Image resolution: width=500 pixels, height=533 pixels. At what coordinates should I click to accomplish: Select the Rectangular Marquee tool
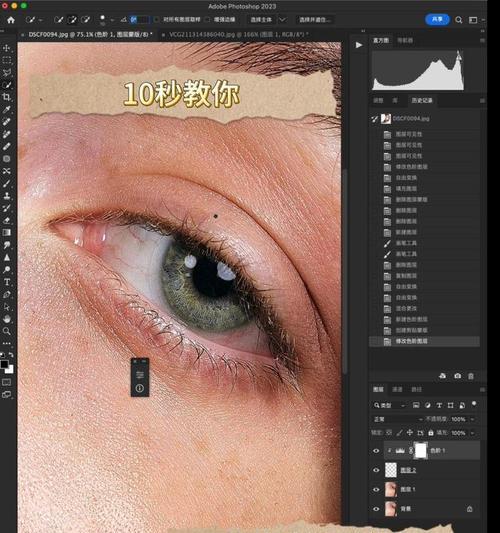click(6, 60)
